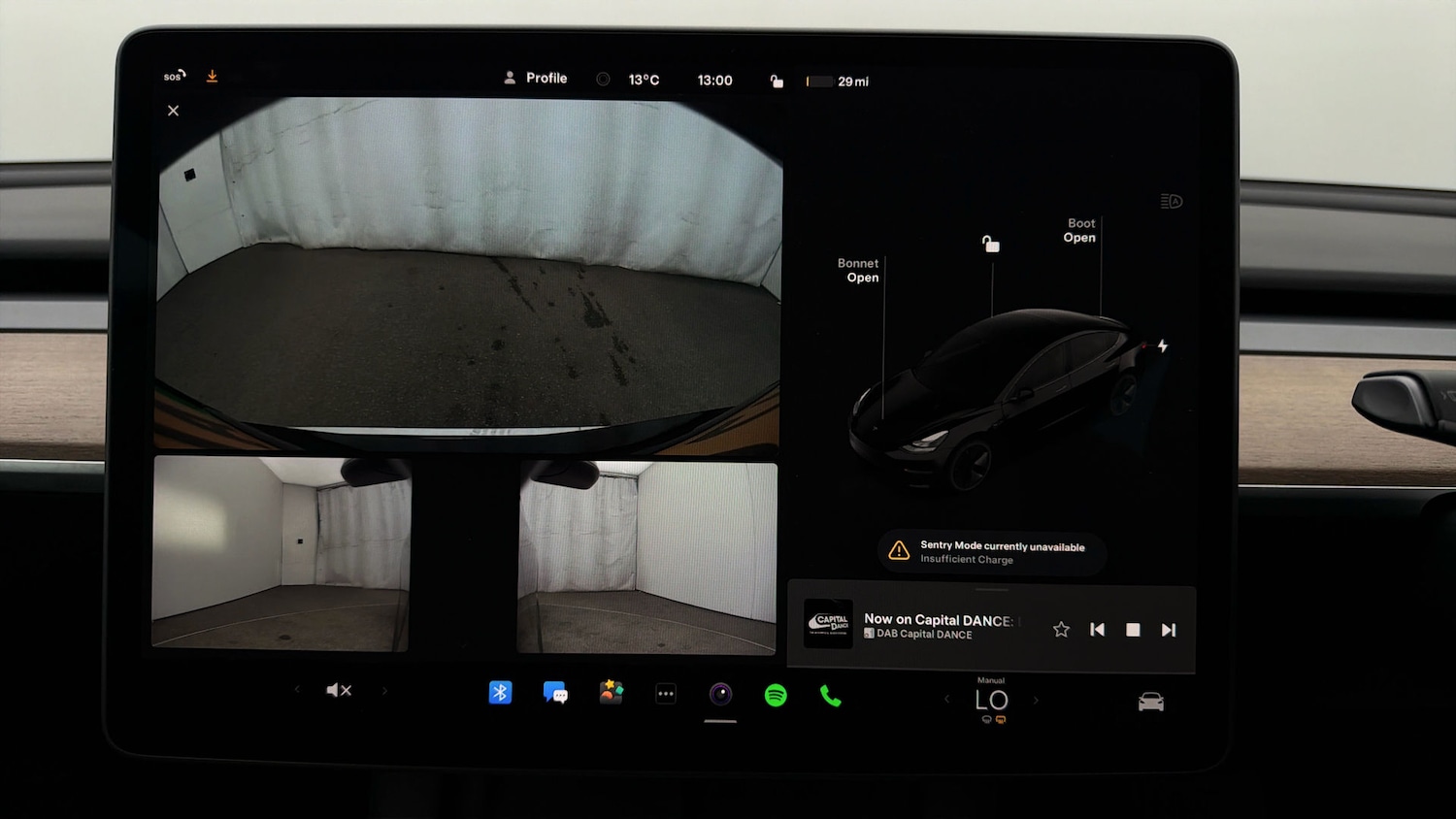Viewport: 1456px width, 819px height.
Task: Tap LO to open climate controls
Action: click(992, 700)
